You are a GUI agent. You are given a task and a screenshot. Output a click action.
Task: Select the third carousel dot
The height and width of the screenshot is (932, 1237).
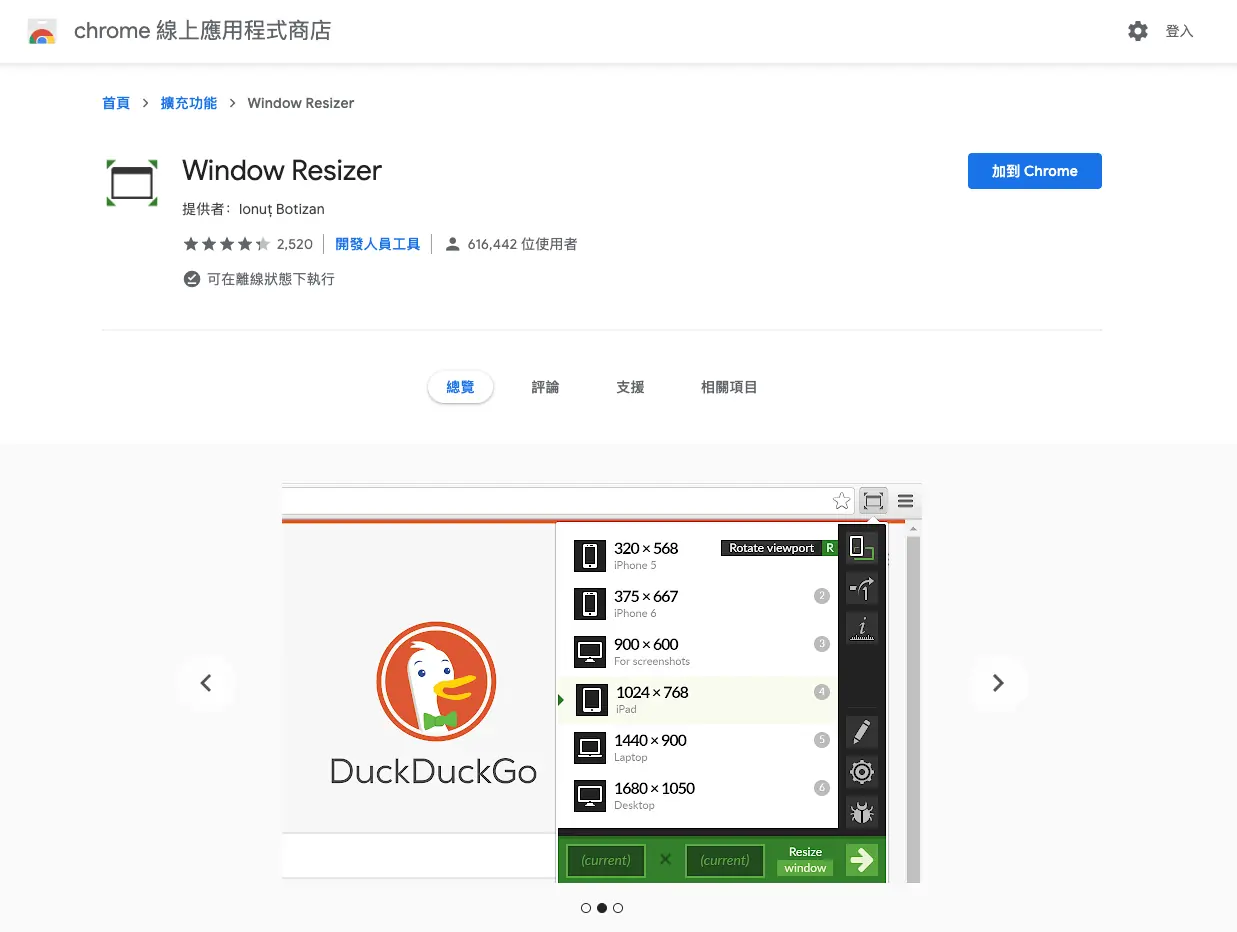click(x=618, y=908)
